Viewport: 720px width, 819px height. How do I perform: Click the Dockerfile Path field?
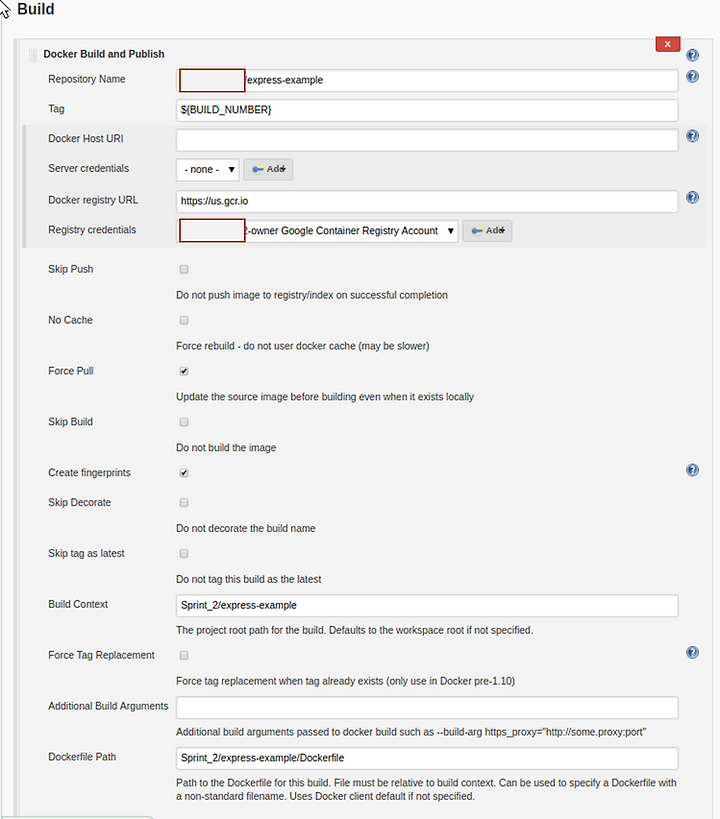click(x=427, y=758)
